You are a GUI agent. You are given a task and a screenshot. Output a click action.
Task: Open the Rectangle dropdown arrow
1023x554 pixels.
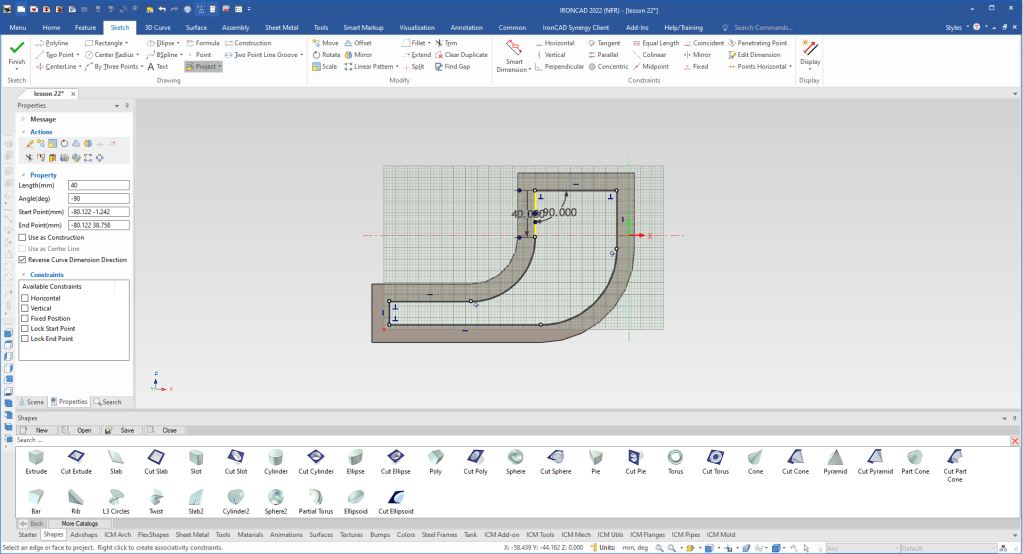click(x=126, y=43)
